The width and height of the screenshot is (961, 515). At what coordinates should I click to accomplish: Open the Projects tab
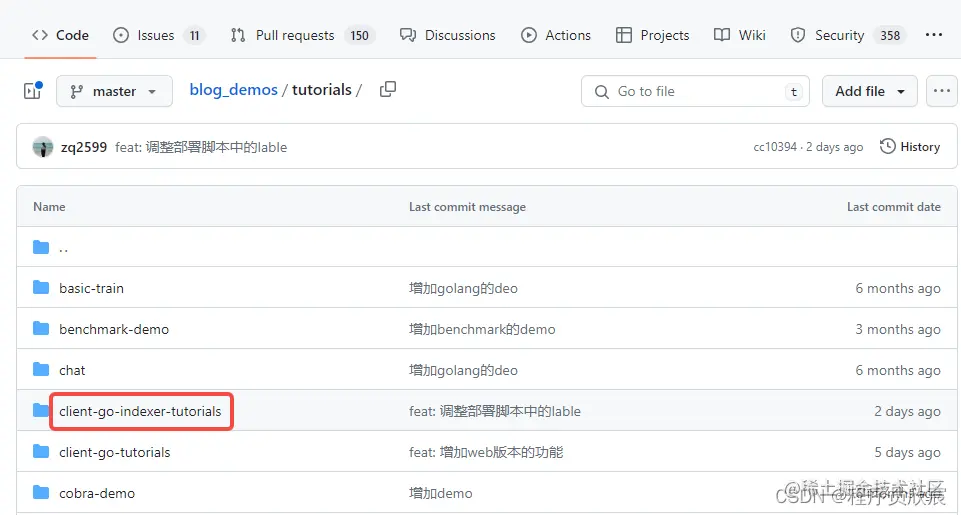[652, 35]
